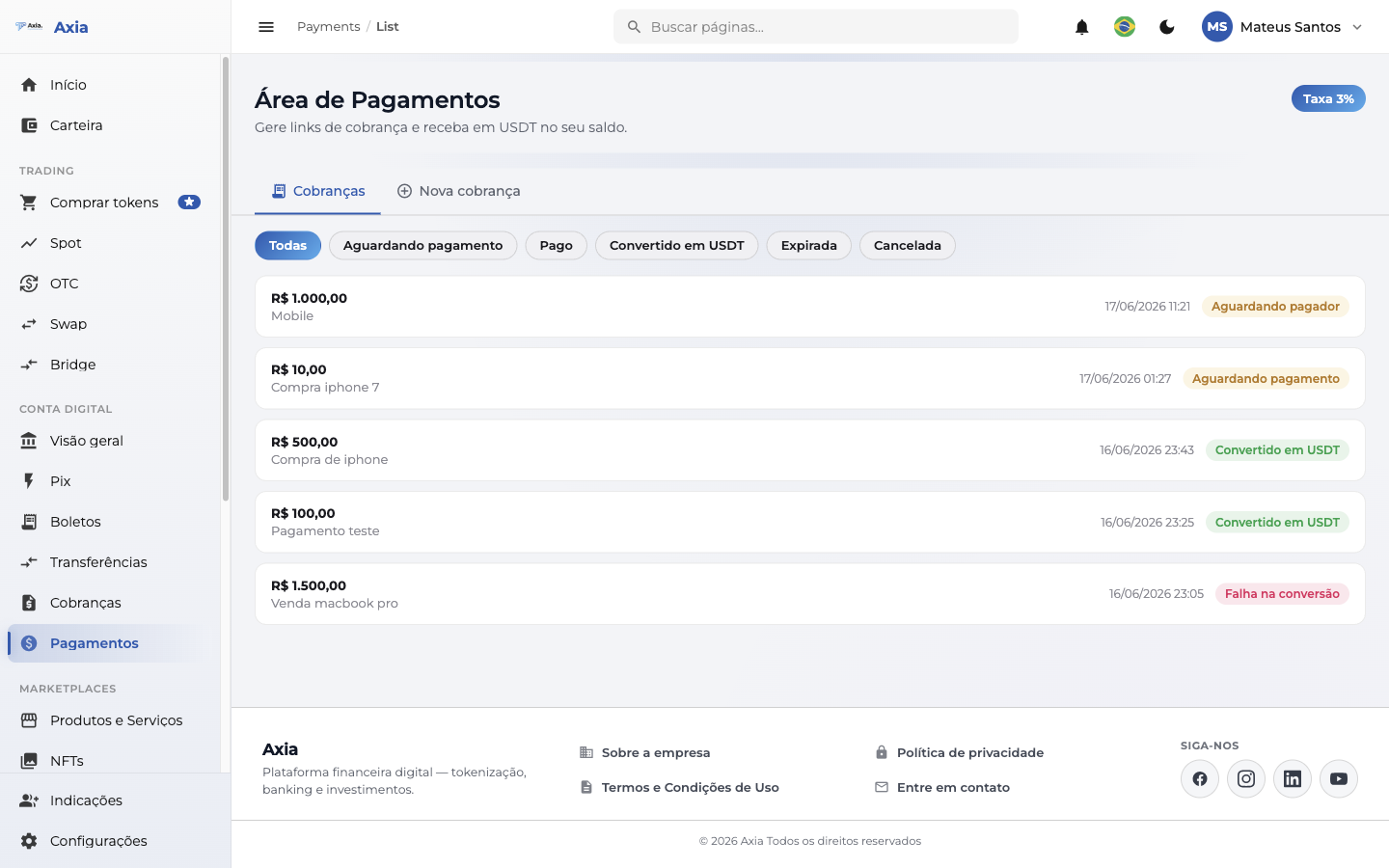
Task: Focus the Buscar páginas search field
Action: (816, 27)
